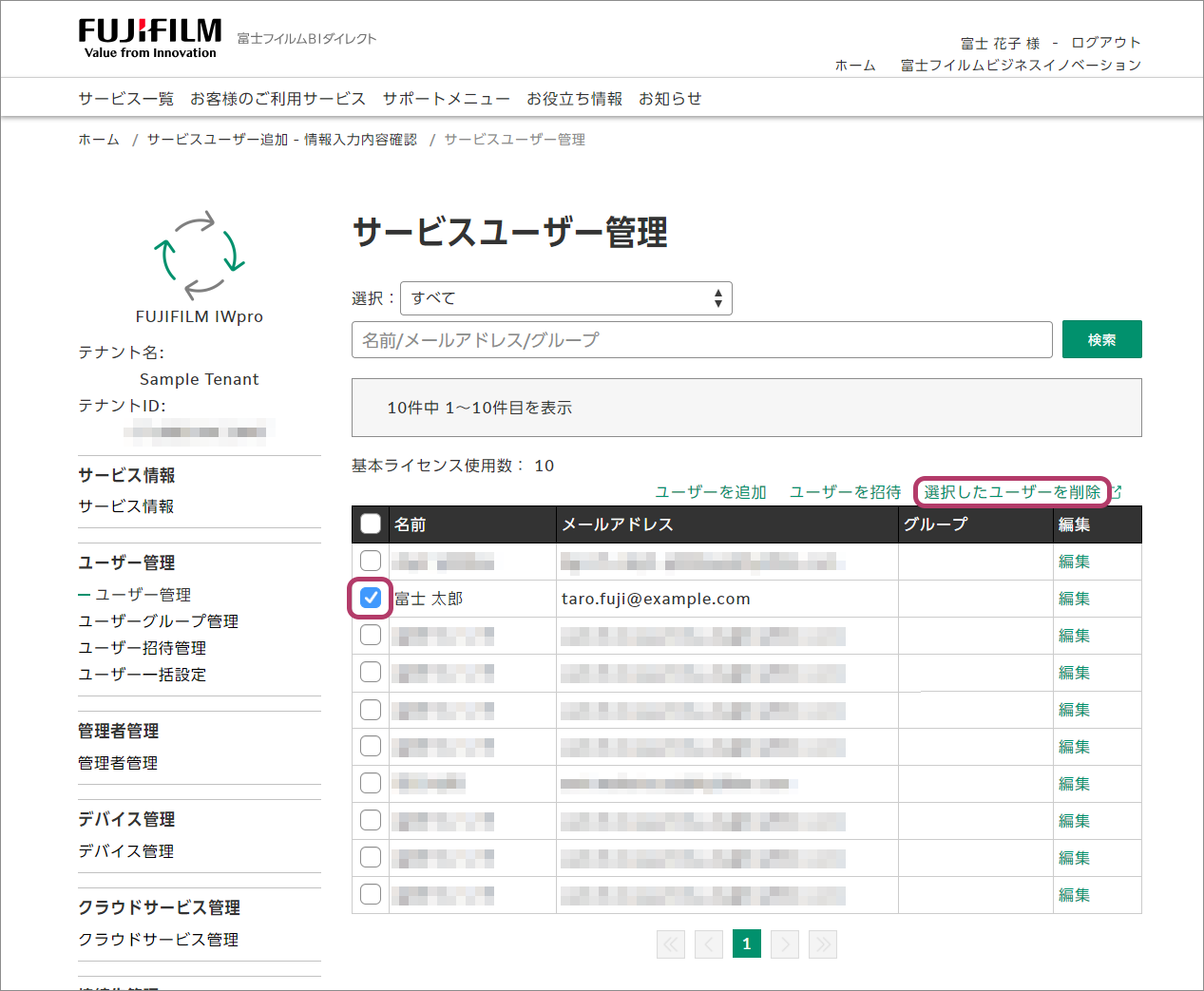Image resolution: width=1204 pixels, height=991 pixels.
Task: Click the FUJIFILM logo
Action: [x=150, y=38]
